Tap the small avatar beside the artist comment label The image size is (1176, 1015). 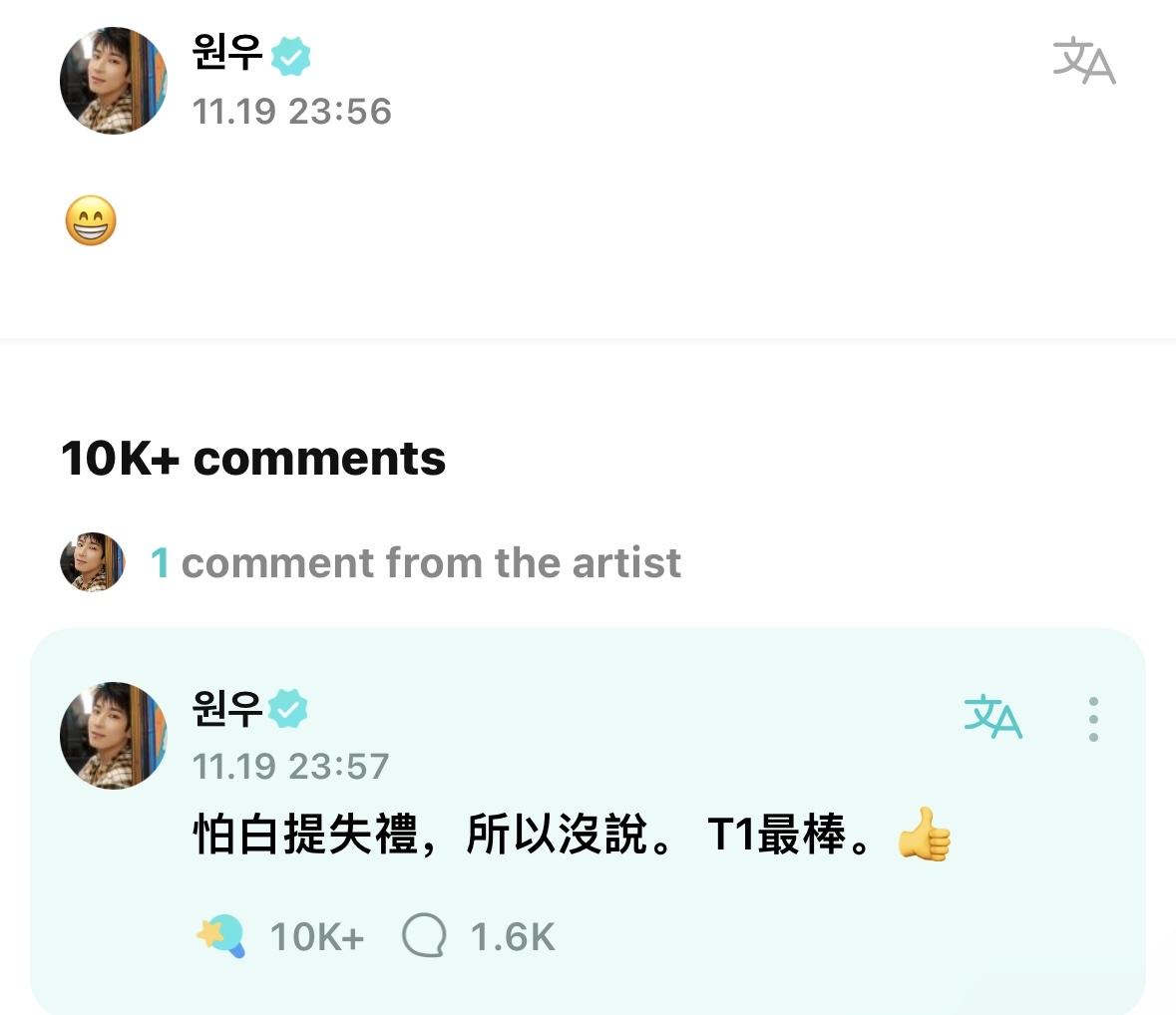click(93, 562)
